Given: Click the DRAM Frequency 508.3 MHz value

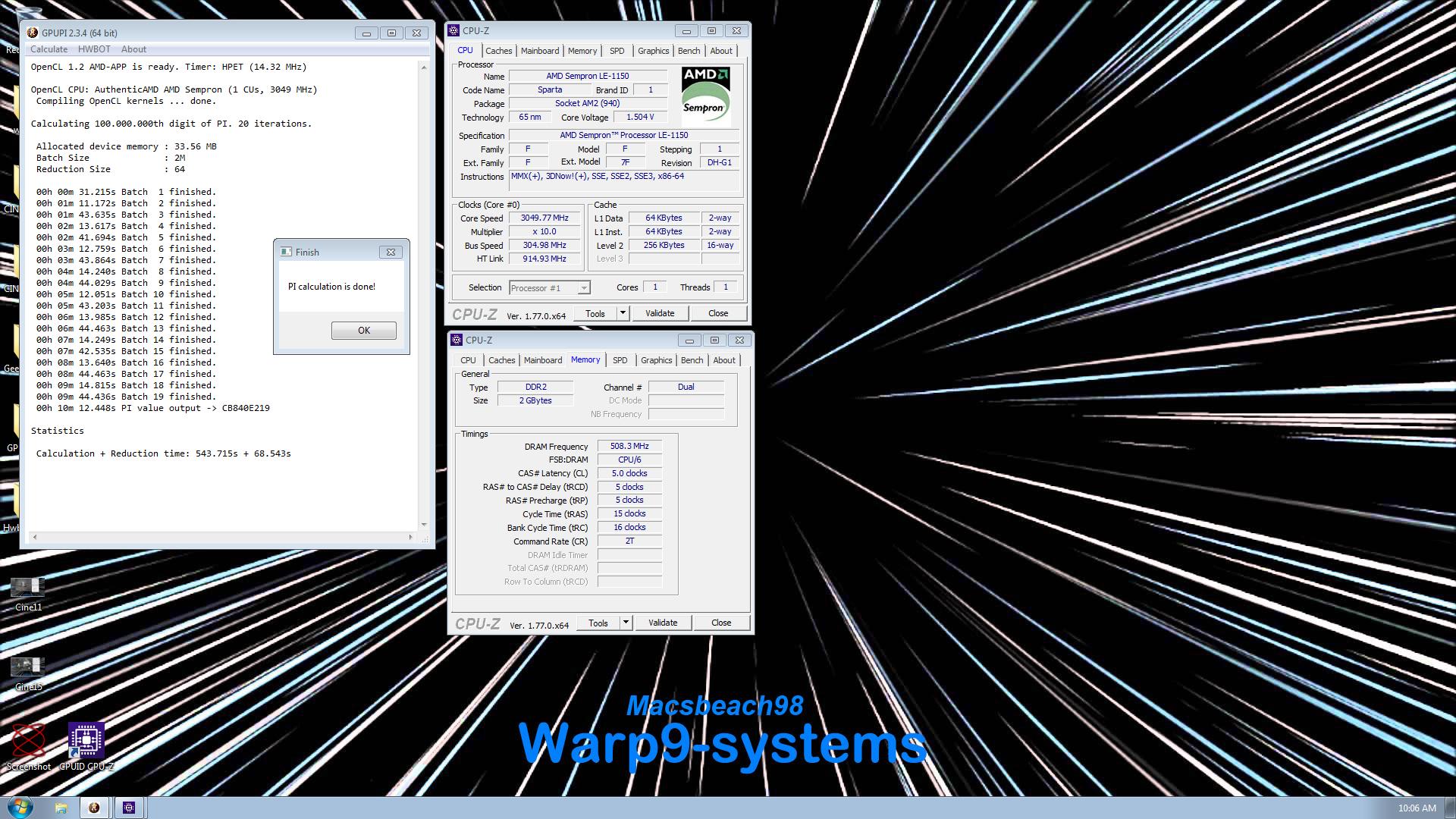Looking at the screenshot, I should [x=629, y=447].
